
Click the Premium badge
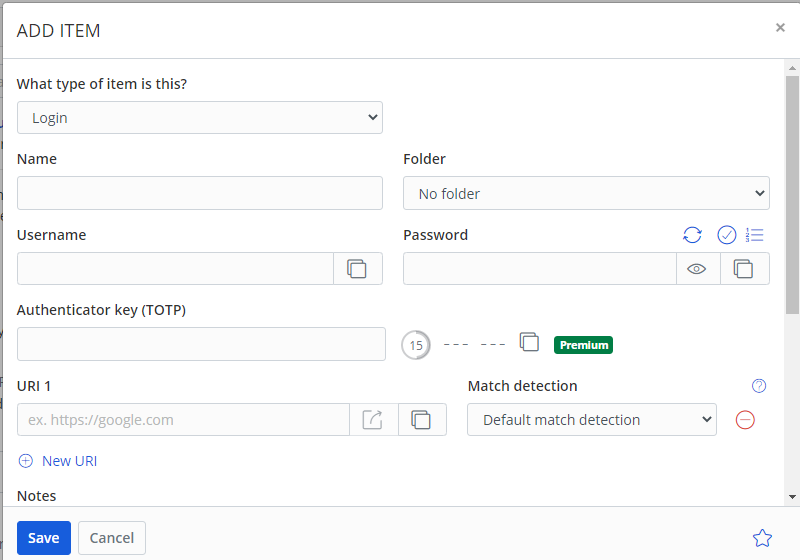(583, 345)
